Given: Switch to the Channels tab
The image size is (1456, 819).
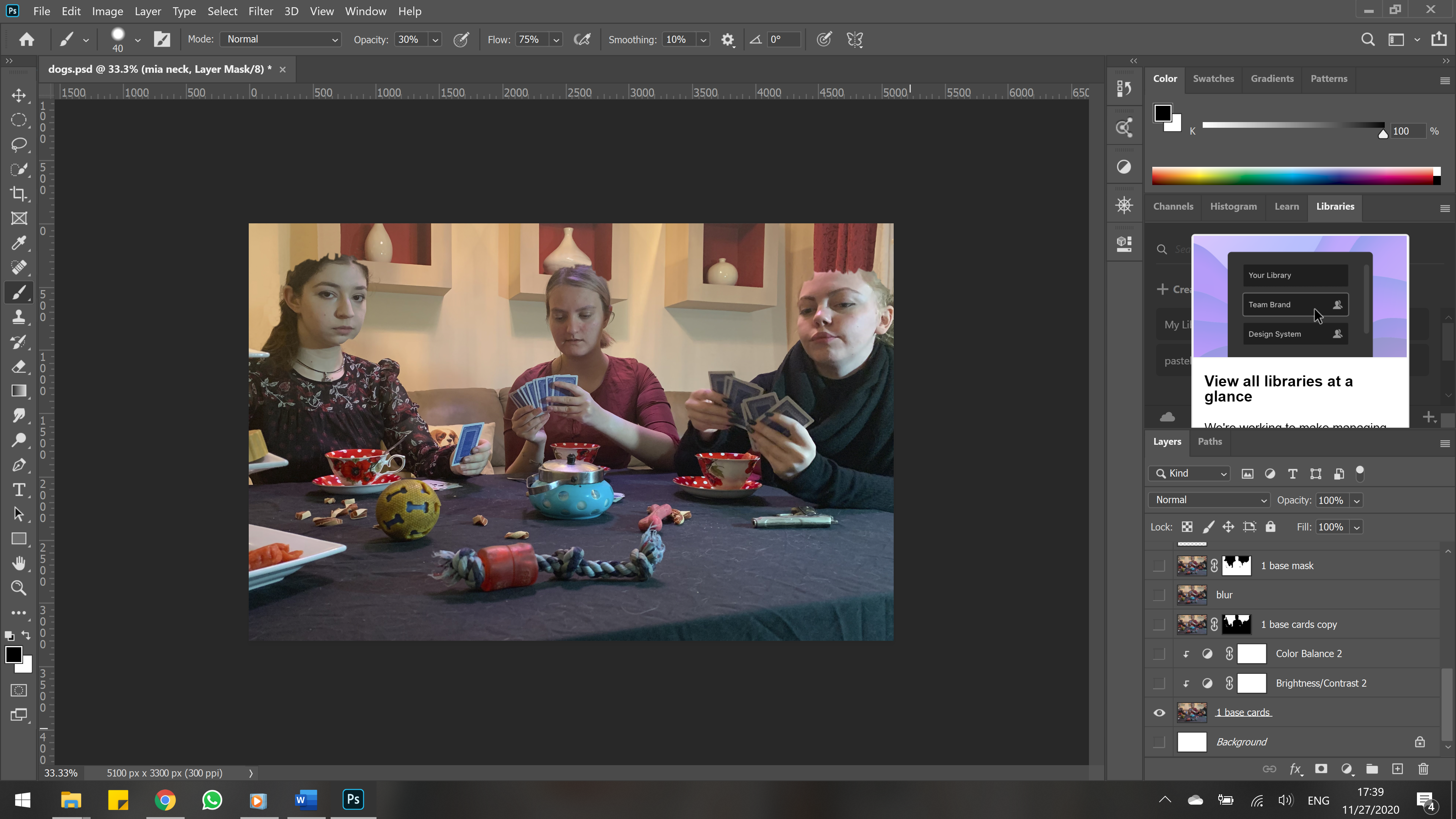Looking at the screenshot, I should pos(1174,206).
